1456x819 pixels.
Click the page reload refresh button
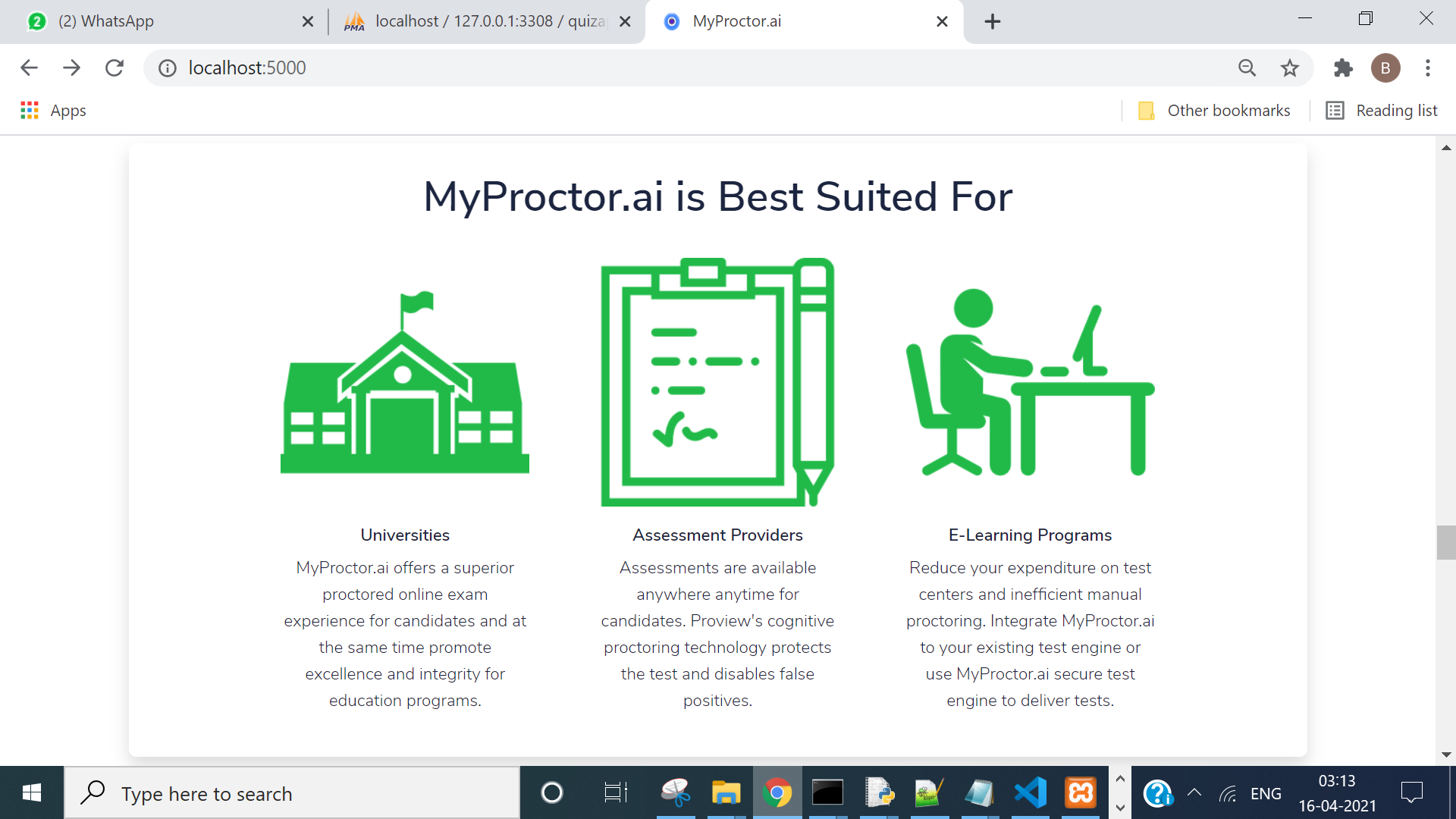pos(115,67)
